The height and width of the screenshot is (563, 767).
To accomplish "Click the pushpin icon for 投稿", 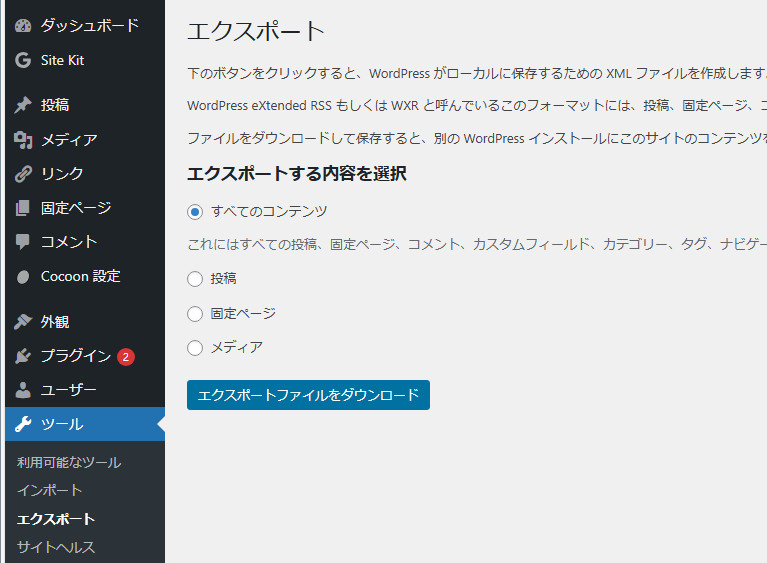I will coord(23,105).
